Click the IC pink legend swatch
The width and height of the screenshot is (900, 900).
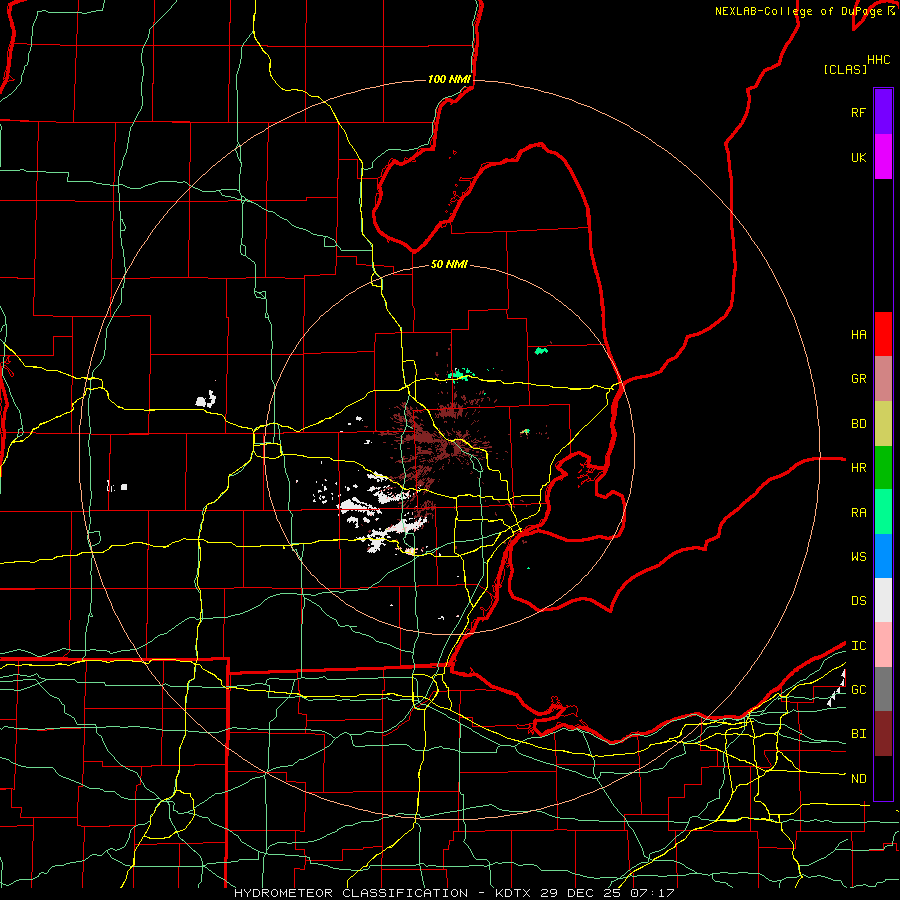(883, 645)
